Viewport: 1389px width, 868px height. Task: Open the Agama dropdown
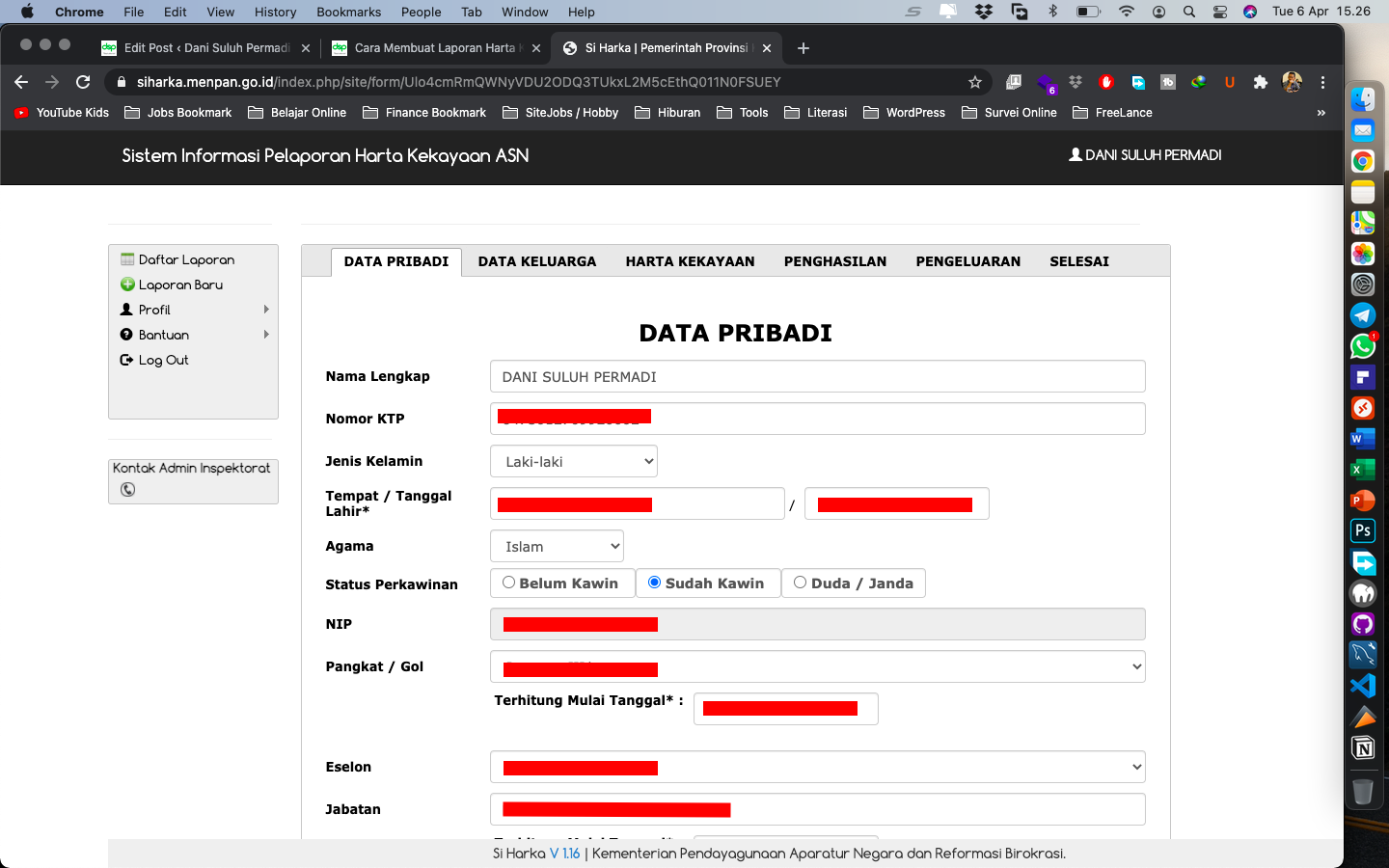point(557,547)
